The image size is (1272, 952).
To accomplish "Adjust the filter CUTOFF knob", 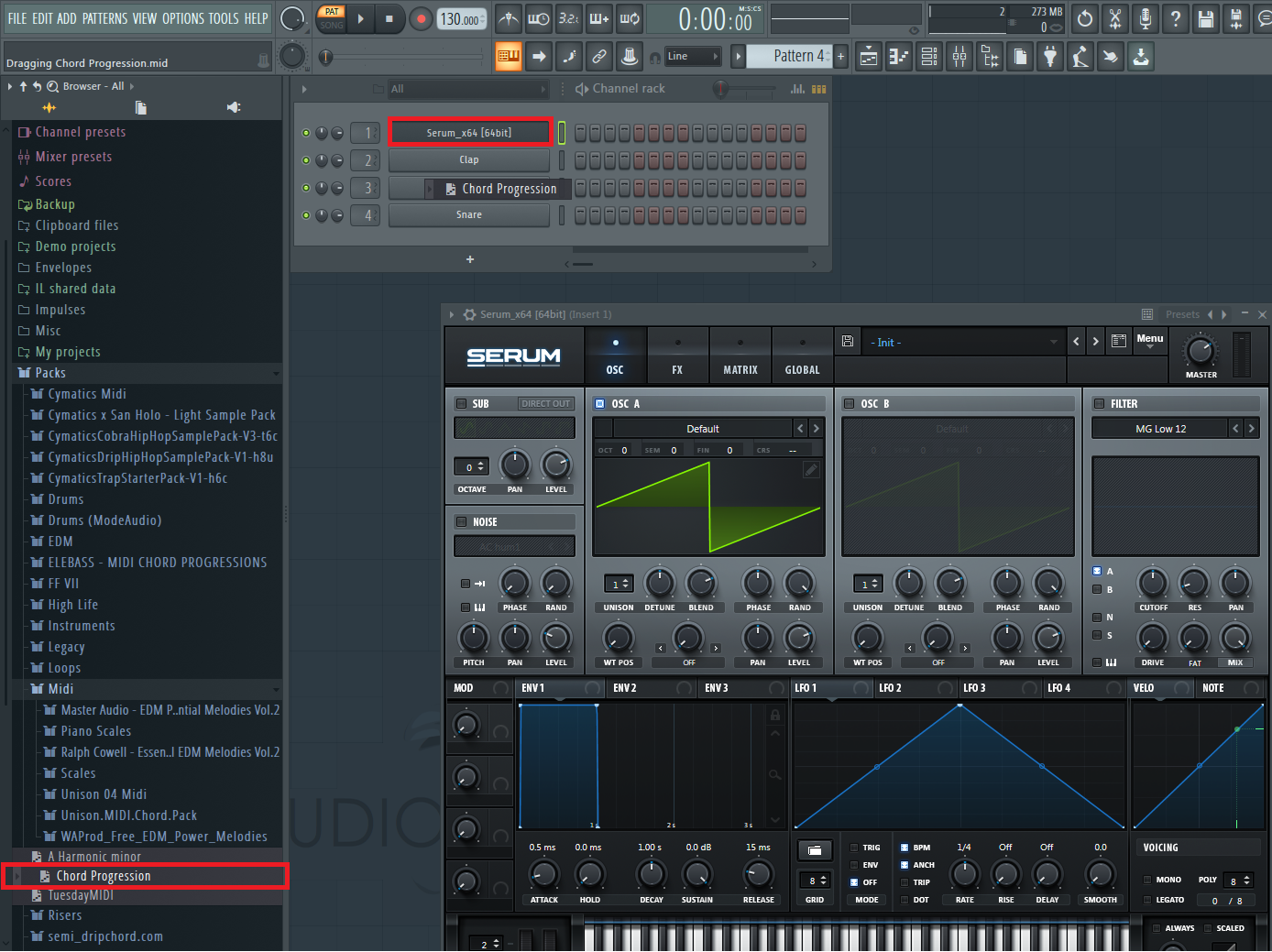I will point(1153,583).
